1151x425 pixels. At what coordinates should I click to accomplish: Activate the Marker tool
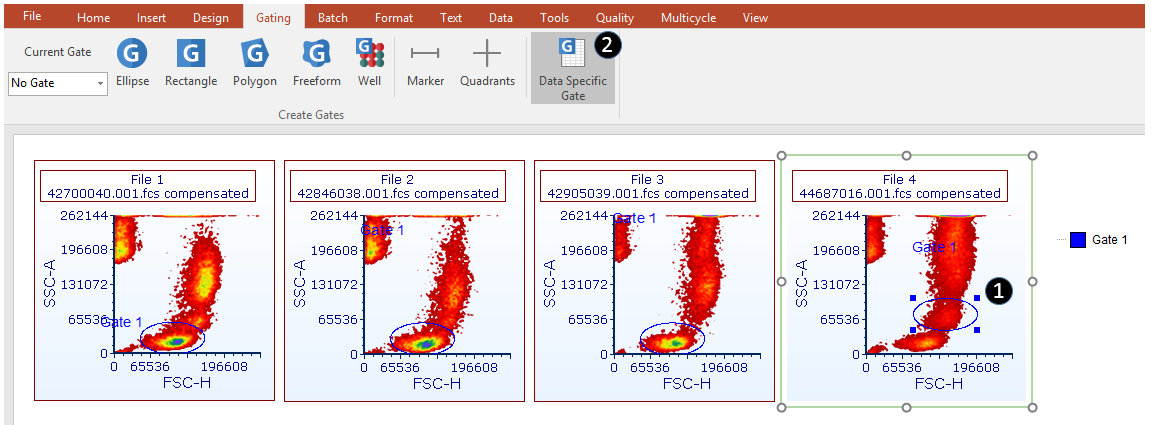click(425, 63)
